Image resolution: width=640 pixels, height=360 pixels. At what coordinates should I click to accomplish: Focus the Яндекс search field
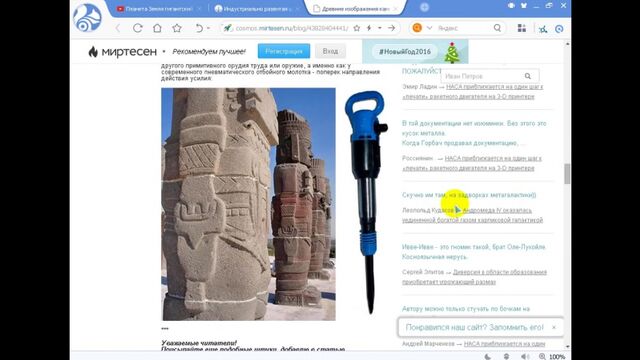click(463, 28)
